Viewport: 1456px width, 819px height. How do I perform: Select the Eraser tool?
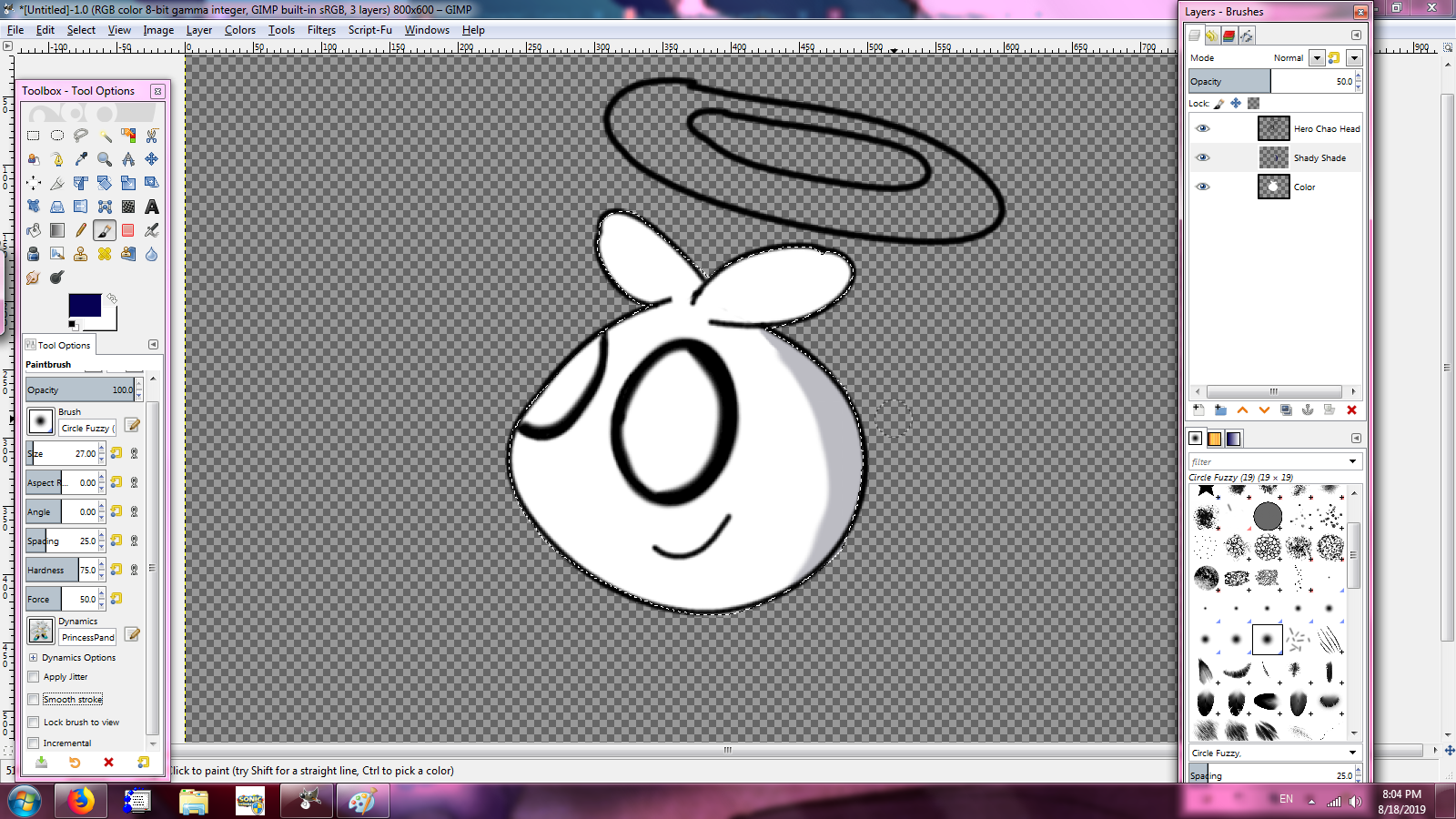127,230
